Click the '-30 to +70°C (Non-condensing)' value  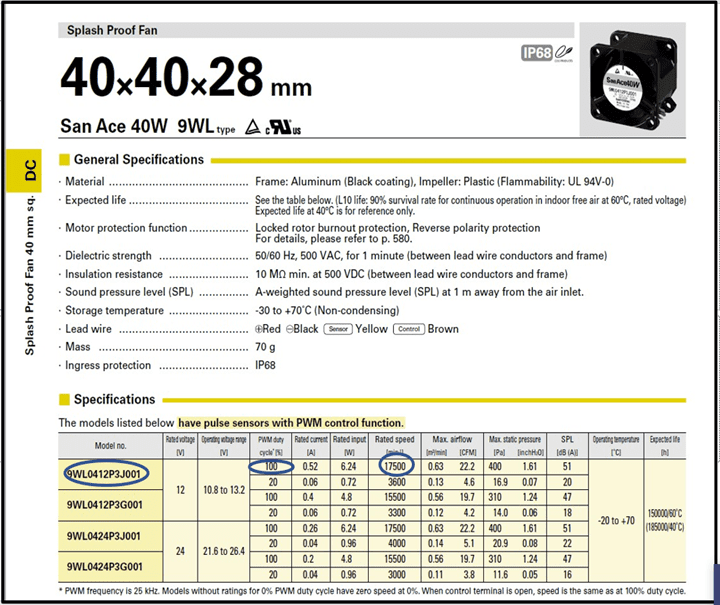coord(327,311)
